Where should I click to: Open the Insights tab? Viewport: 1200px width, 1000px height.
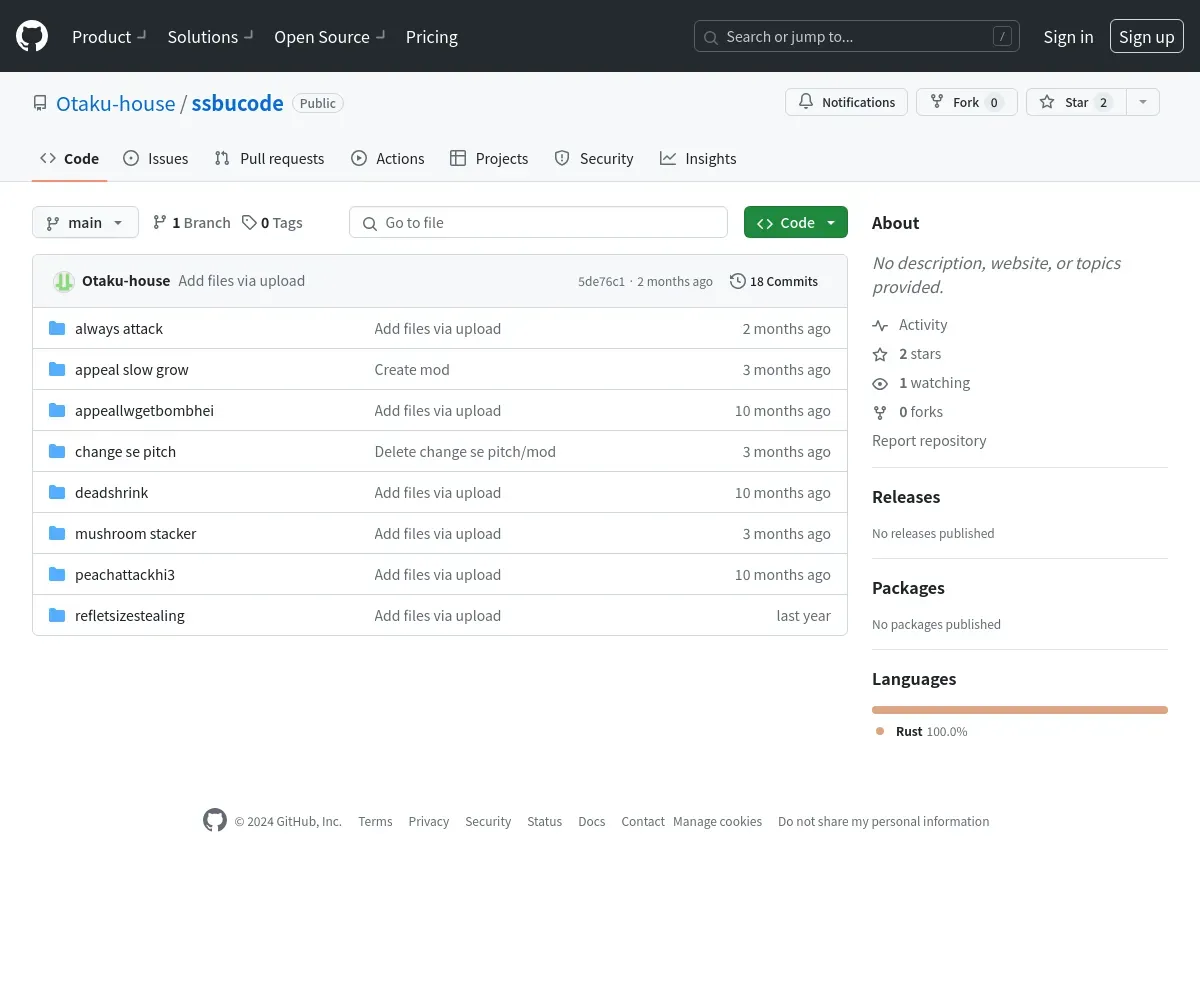698,158
